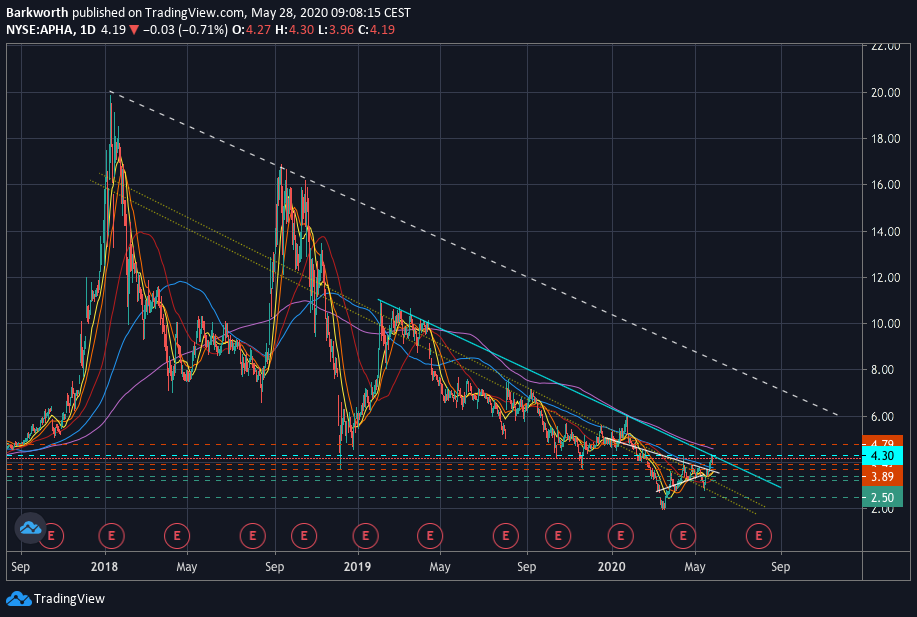Open the TradingView.com link in header
The height and width of the screenshot is (617, 917).
click(x=194, y=12)
